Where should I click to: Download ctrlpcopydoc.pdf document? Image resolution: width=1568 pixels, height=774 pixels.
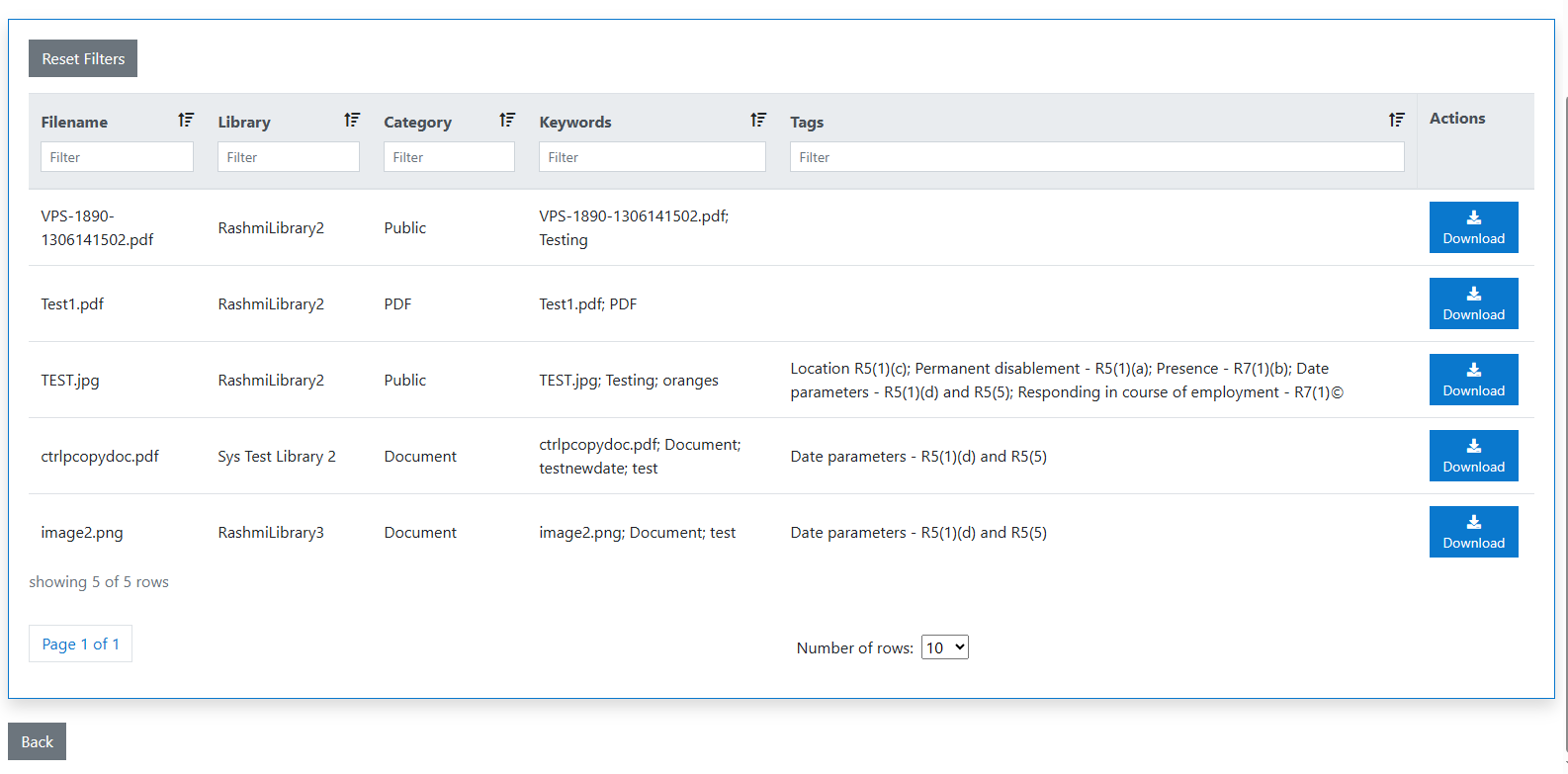[x=1473, y=456]
